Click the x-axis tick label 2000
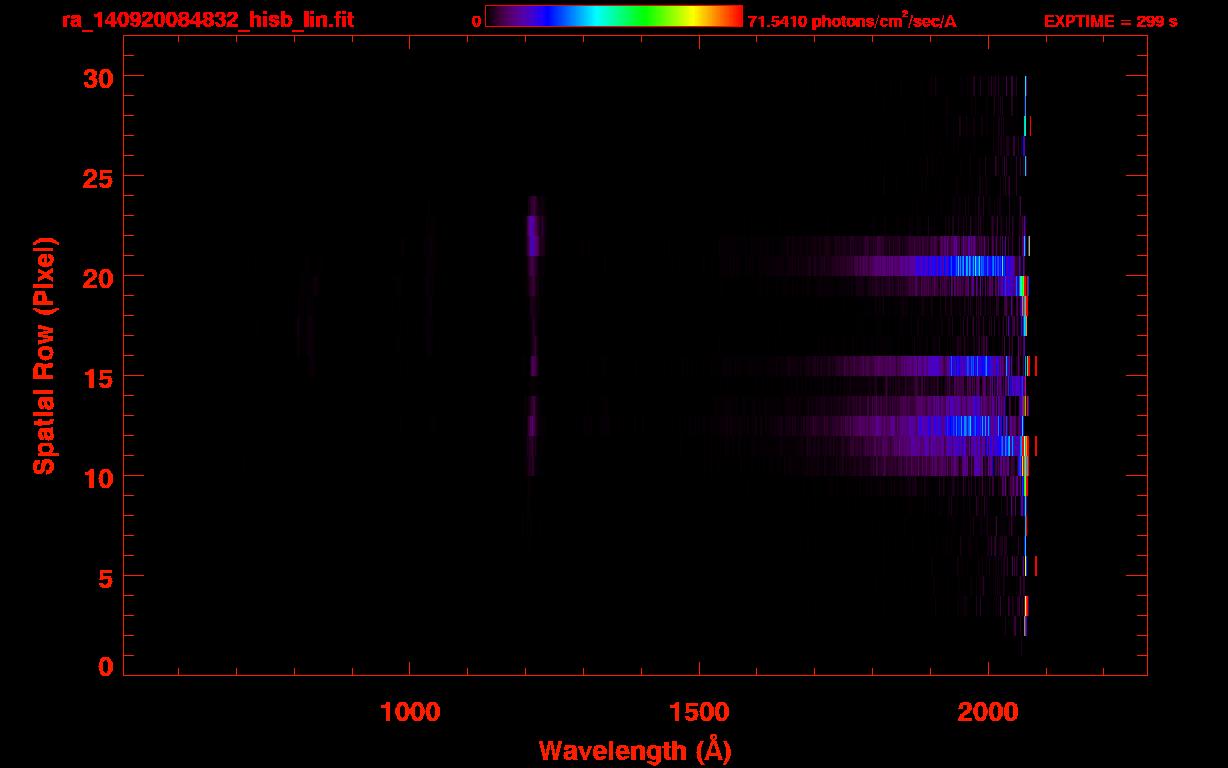 click(x=988, y=712)
